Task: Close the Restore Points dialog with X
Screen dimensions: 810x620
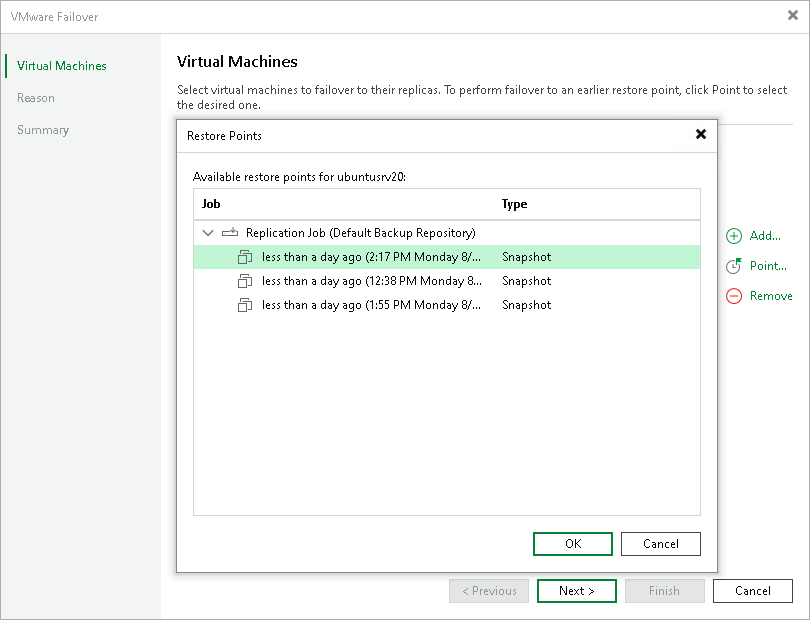Action: click(x=700, y=134)
